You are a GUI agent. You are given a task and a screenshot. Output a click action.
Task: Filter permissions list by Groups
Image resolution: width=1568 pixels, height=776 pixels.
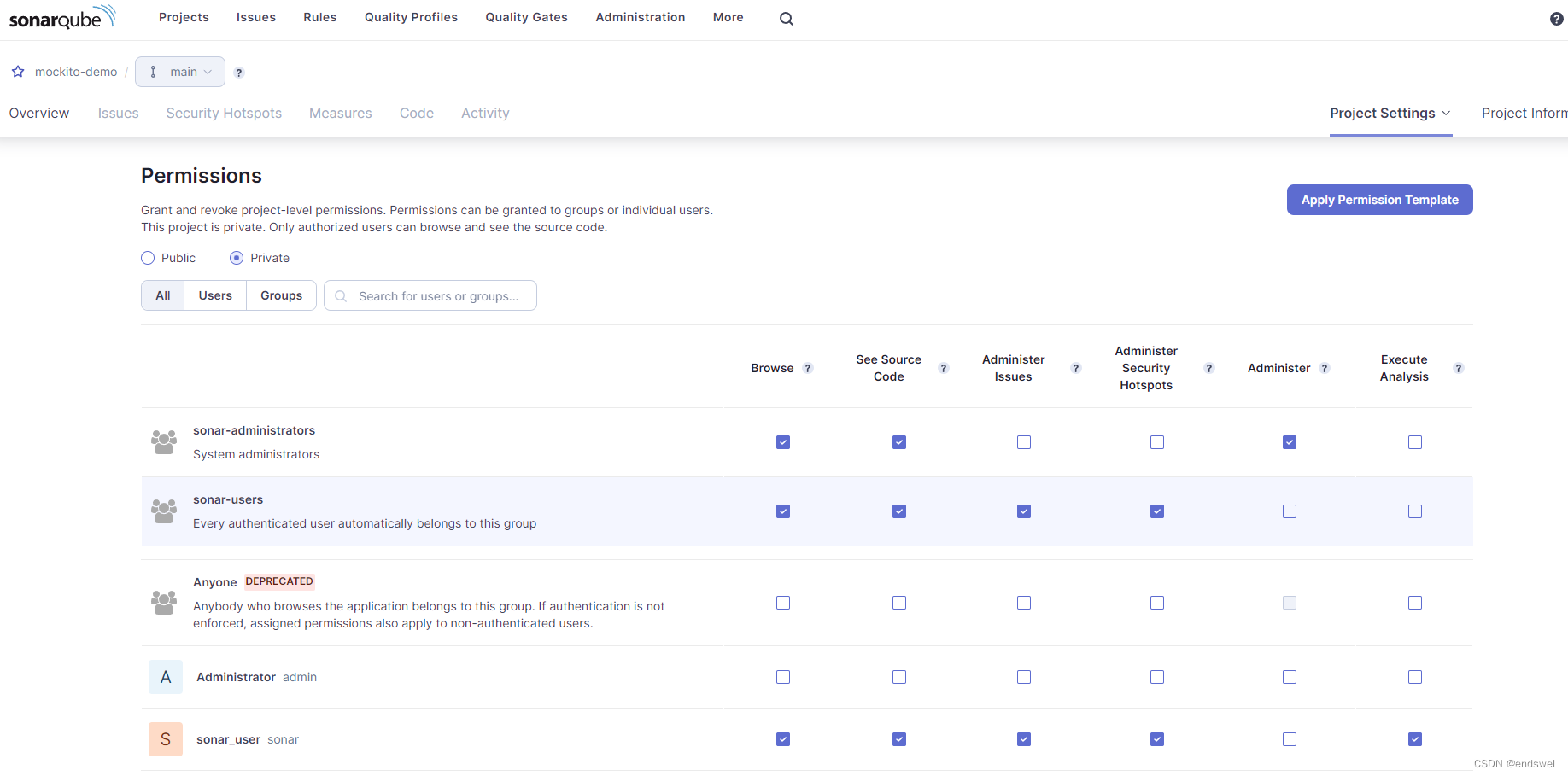coord(282,295)
